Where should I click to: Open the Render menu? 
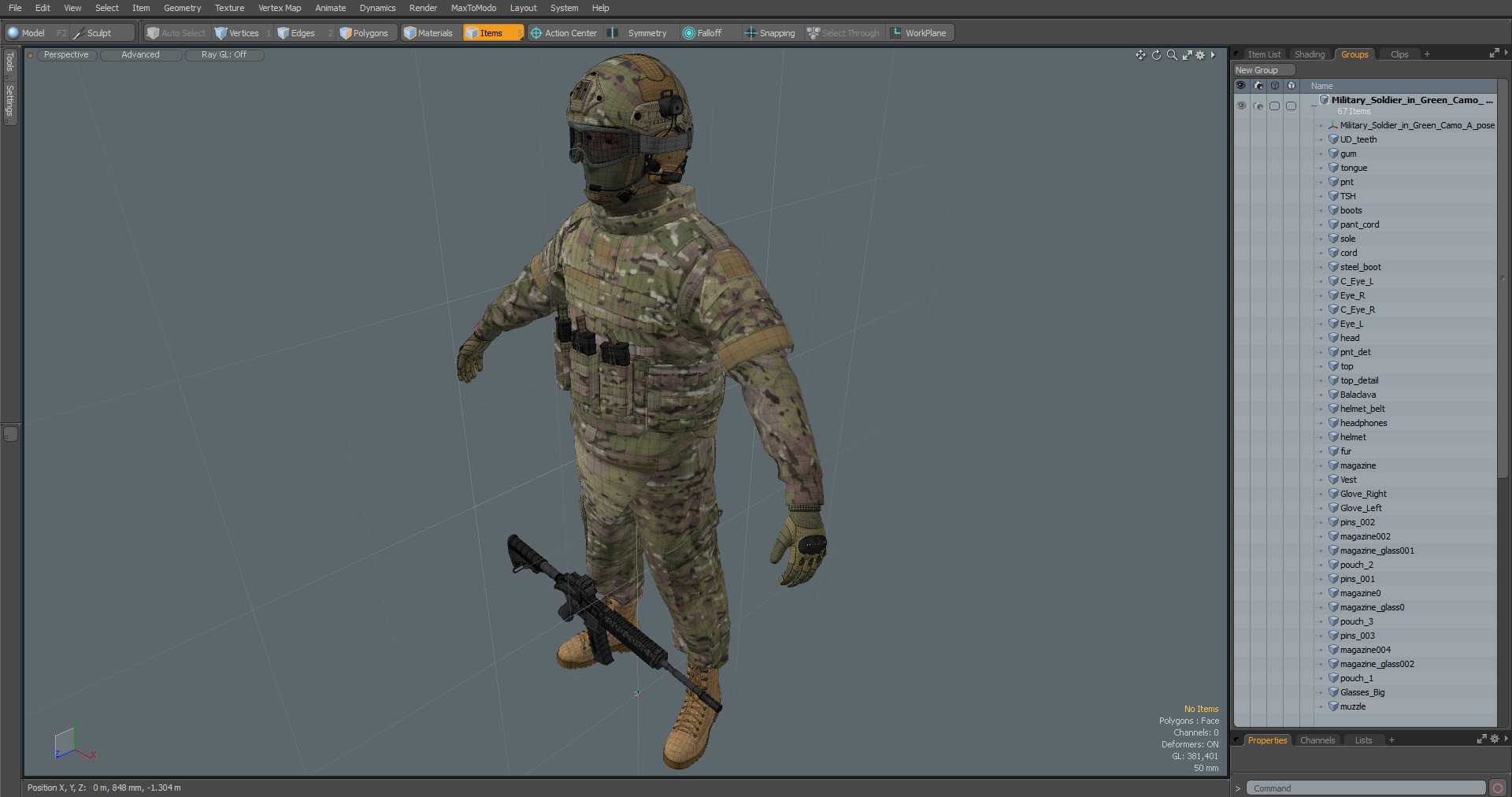click(423, 8)
